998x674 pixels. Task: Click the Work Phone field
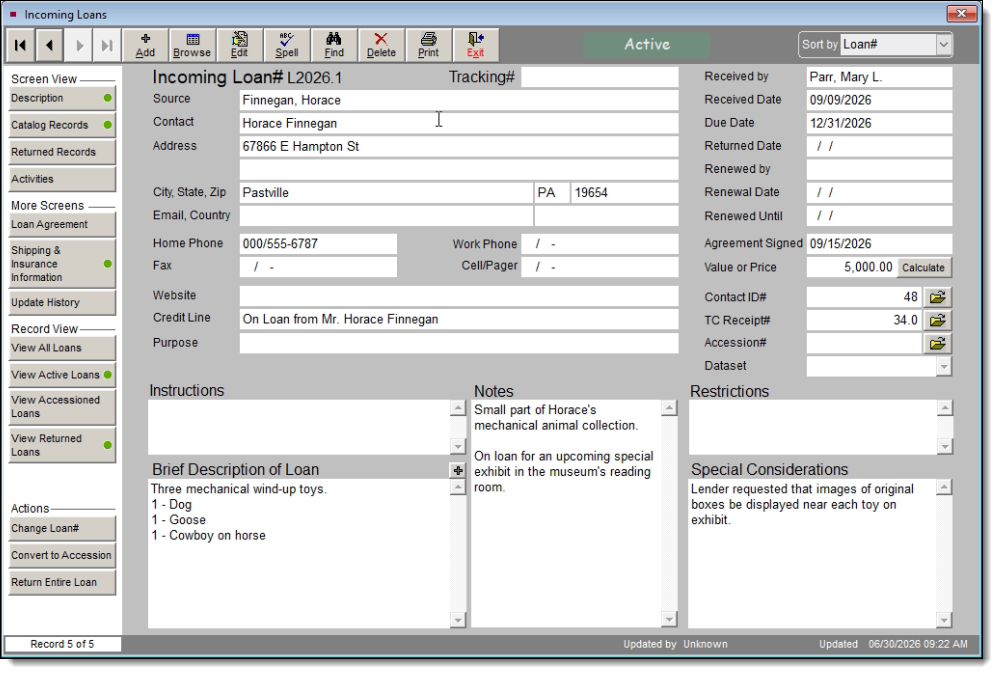pos(600,244)
